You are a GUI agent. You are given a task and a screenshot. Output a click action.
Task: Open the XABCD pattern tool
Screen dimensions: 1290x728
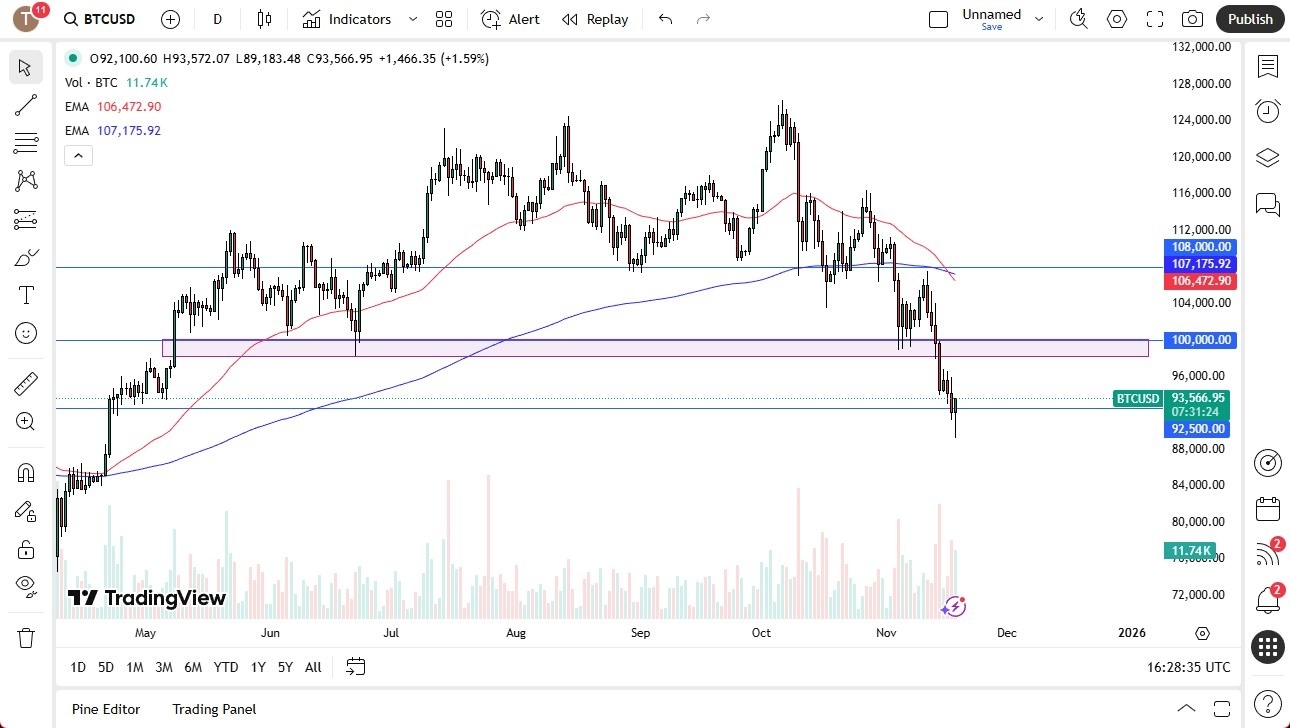[x=26, y=181]
